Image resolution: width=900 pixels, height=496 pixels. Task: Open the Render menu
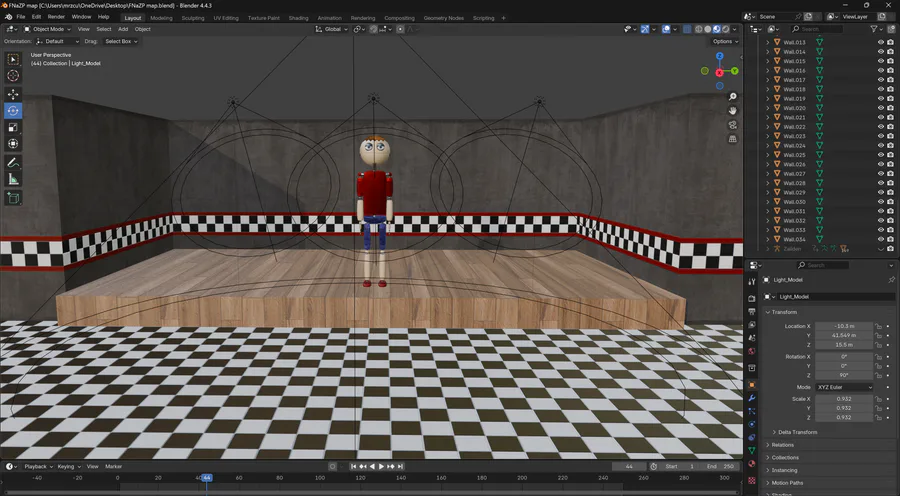click(x=56, y=17)
